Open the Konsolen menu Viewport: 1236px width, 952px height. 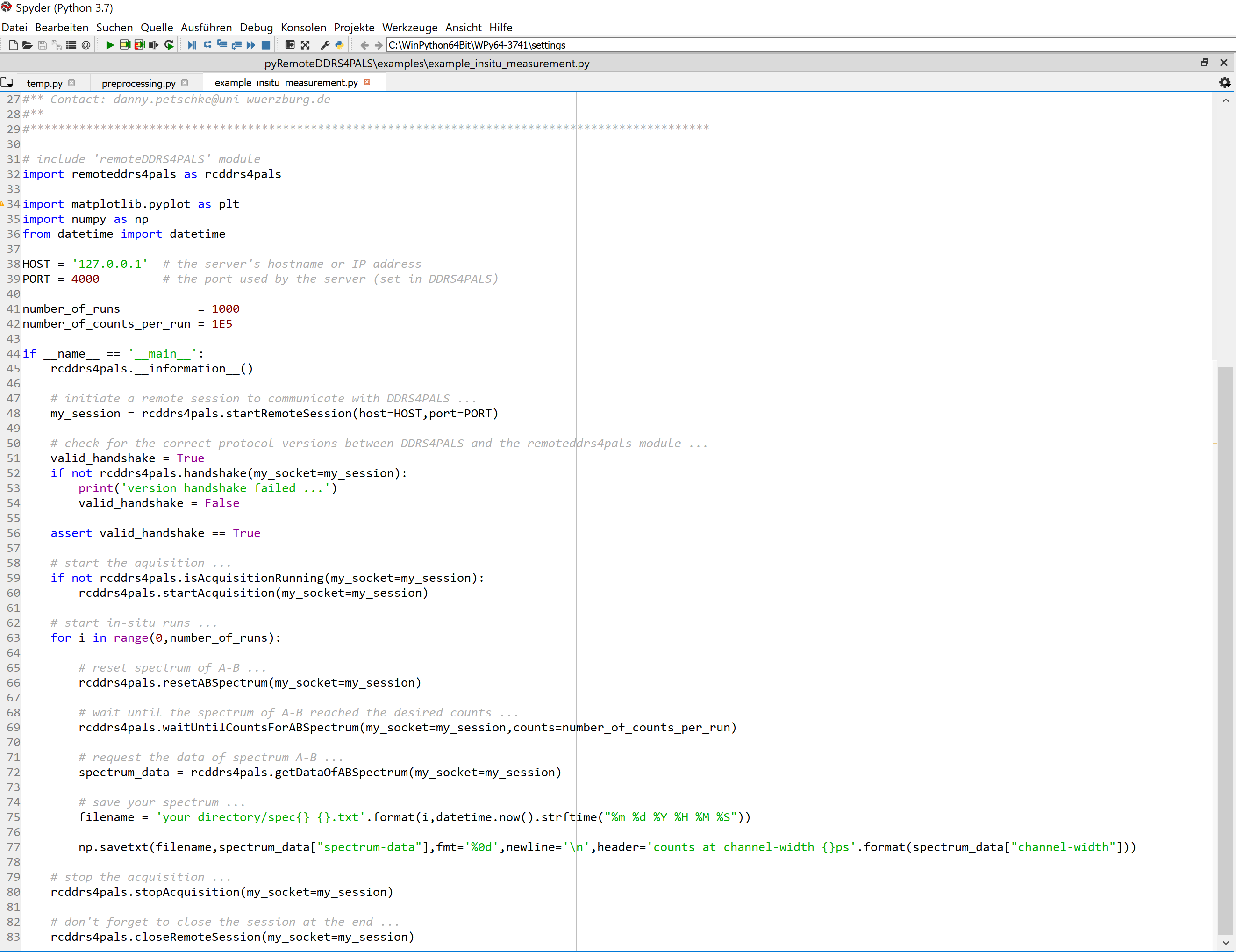coord(303,27)
